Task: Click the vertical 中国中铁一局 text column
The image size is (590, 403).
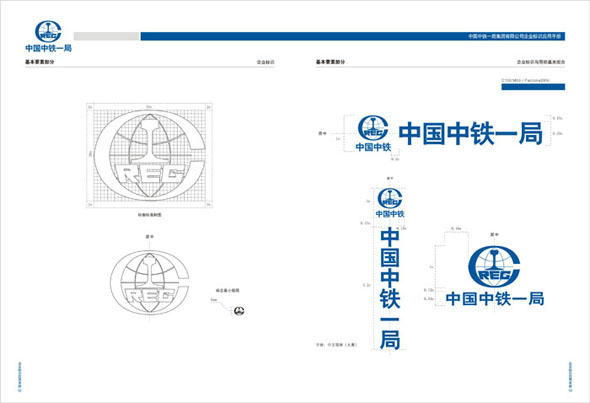Action: (x=390, y=289)
